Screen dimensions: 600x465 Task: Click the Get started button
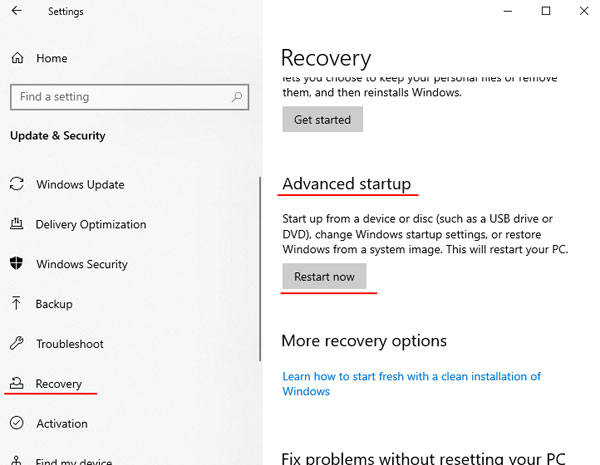pos(323,119)
